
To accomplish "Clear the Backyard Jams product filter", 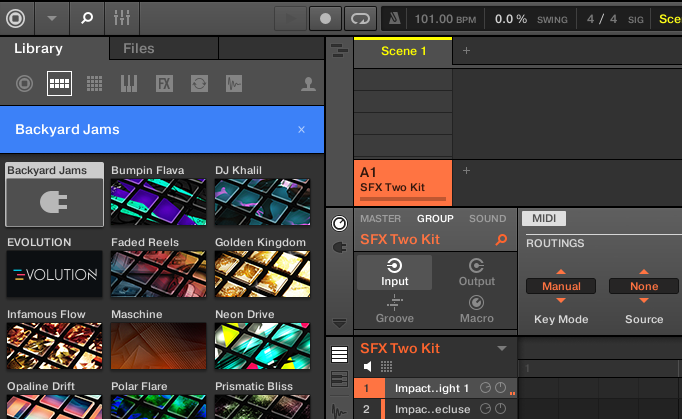I will click(301, 130).
